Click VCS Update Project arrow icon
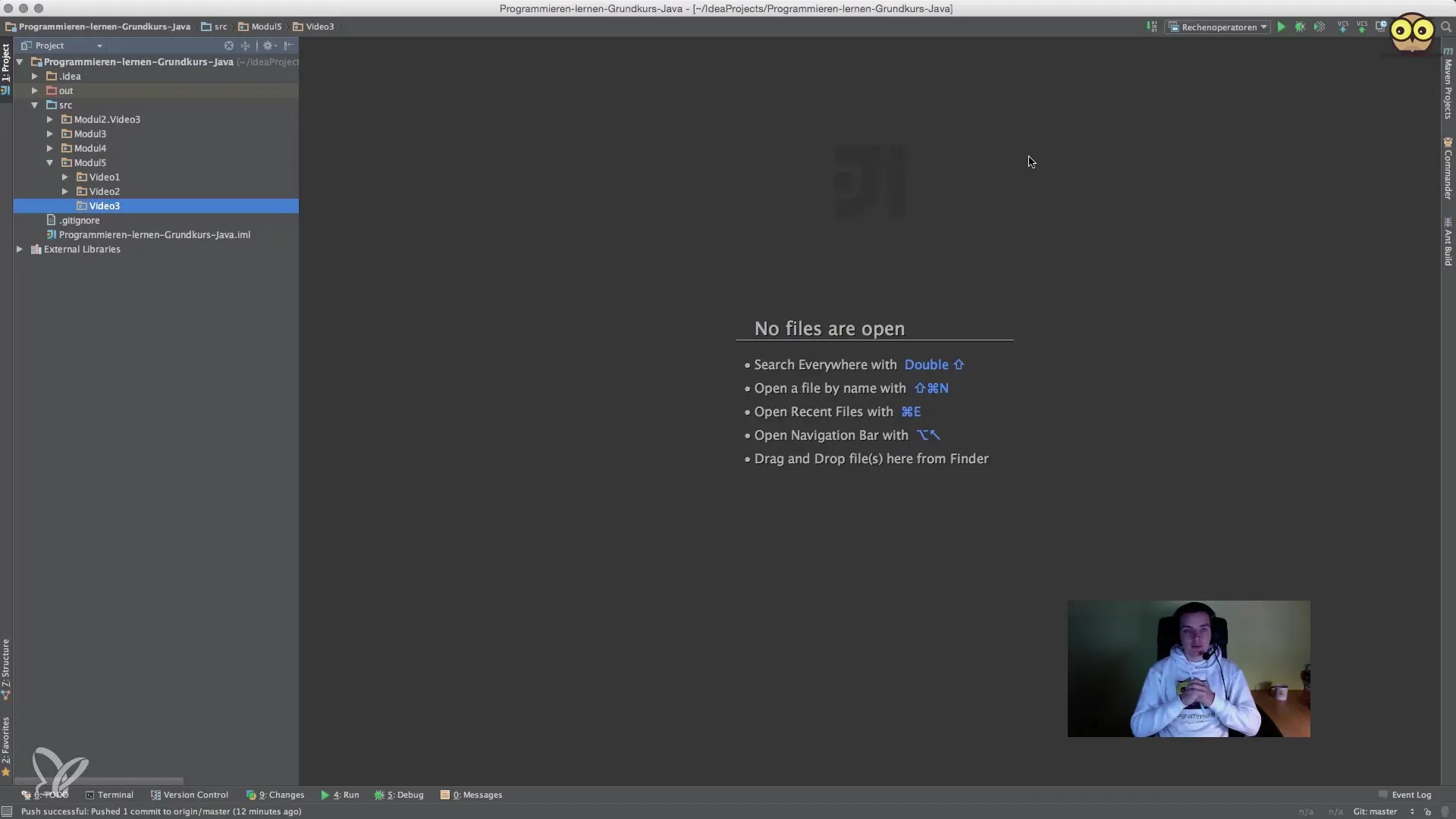 [1343, 27]
